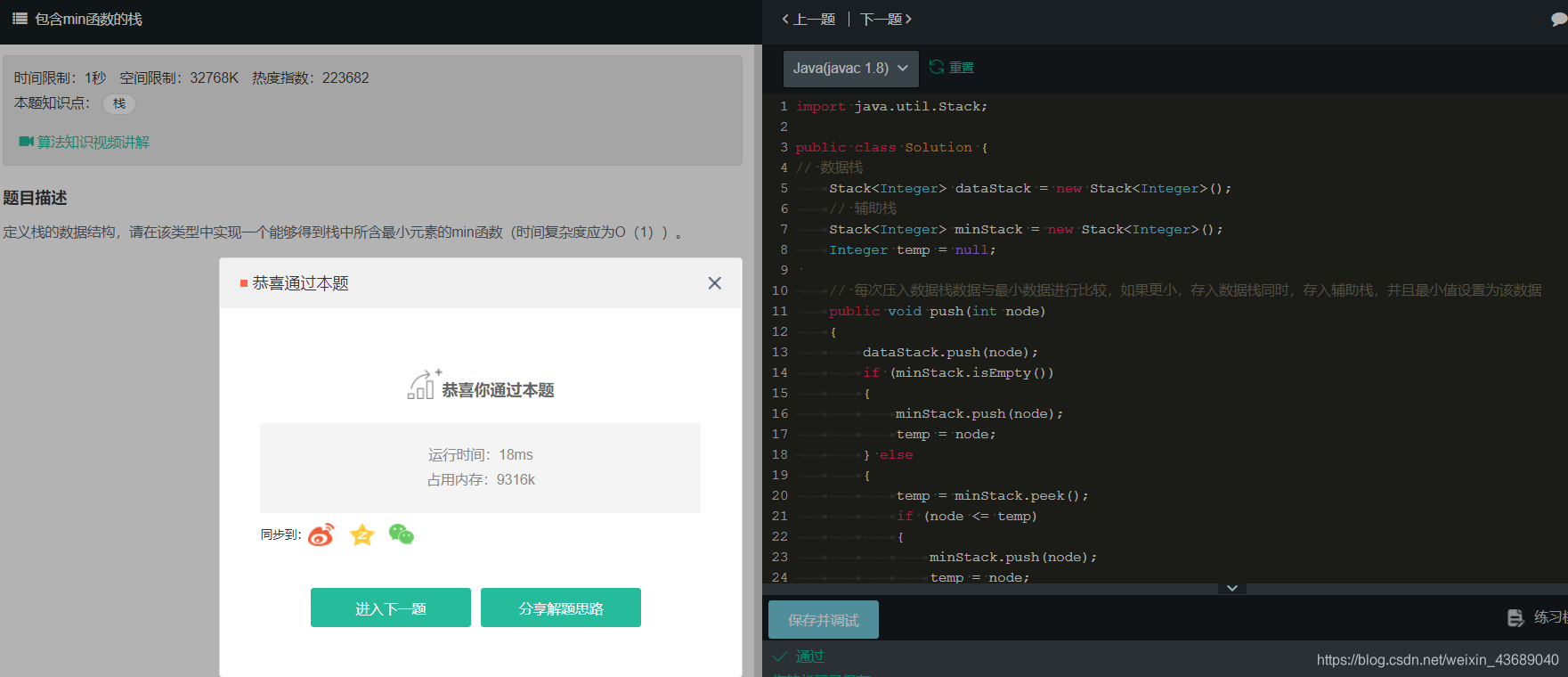The height and width of the screenshot is (677, 1568).
Task: Click the 热度指数：223682 text
Action: [x=311, y=77]
